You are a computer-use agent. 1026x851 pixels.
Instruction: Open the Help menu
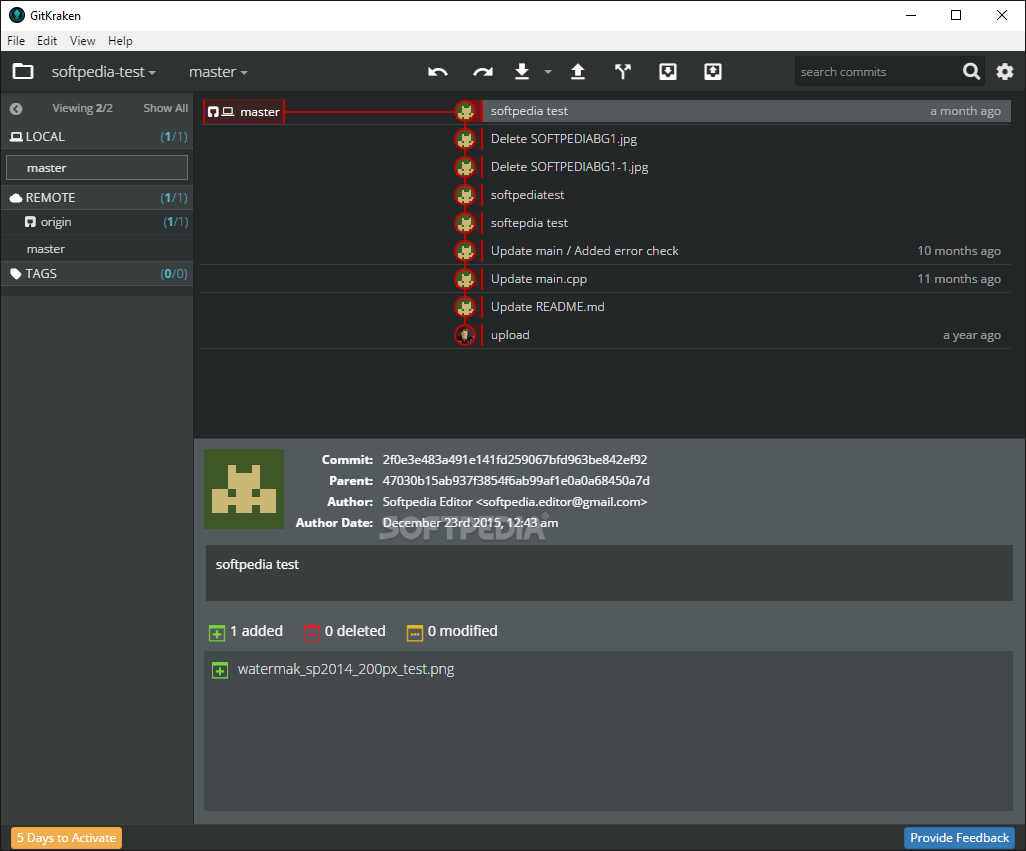[x=120, y=41]
